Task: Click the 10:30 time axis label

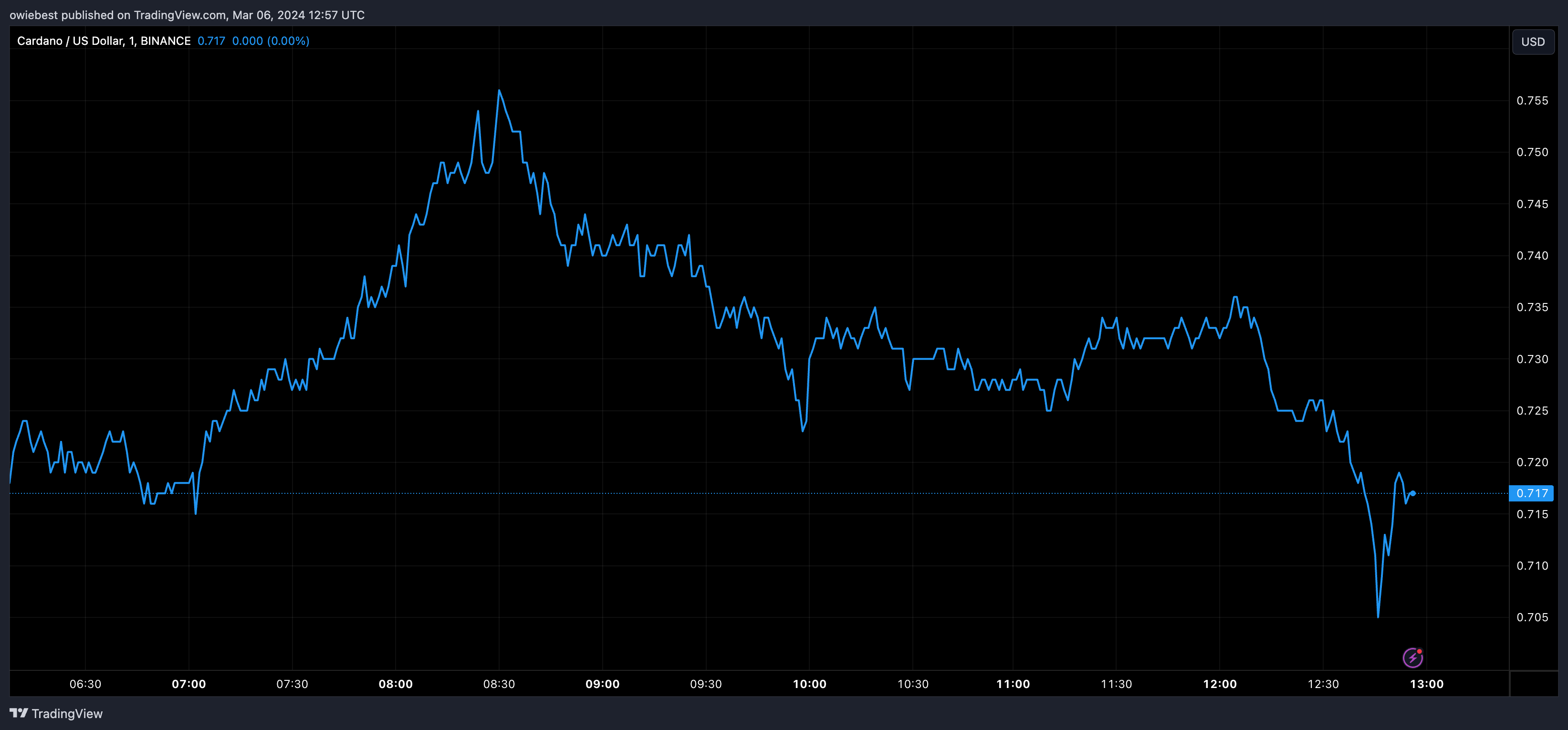Action: (913, 684)
